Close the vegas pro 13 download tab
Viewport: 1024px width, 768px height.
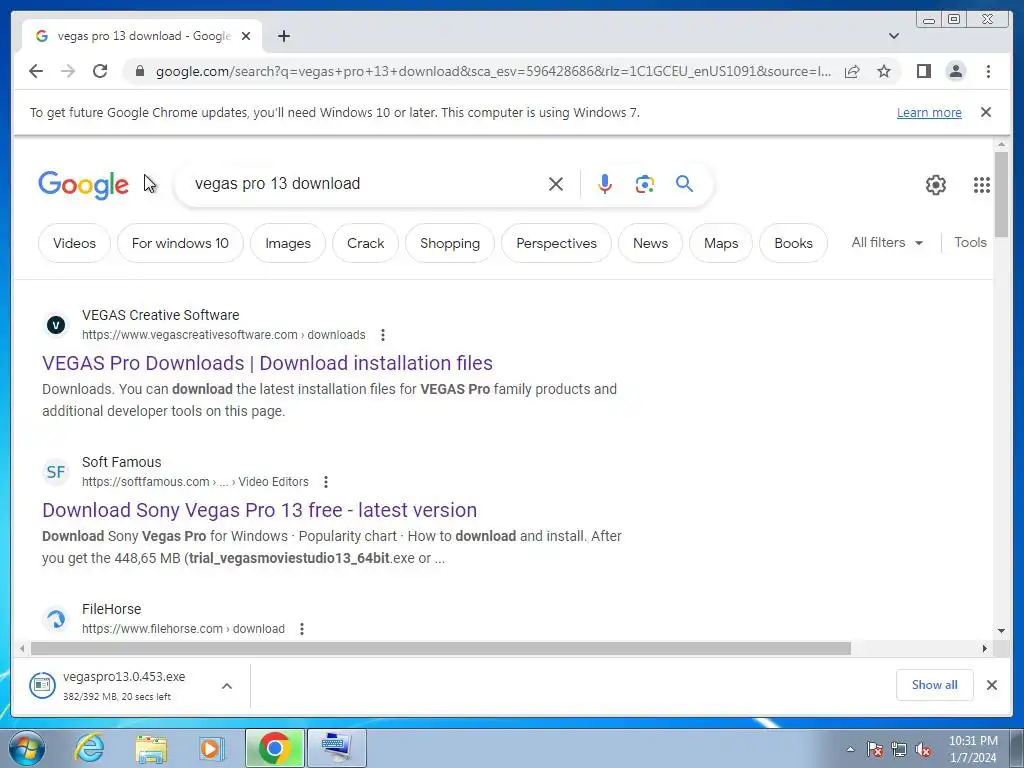246,36
